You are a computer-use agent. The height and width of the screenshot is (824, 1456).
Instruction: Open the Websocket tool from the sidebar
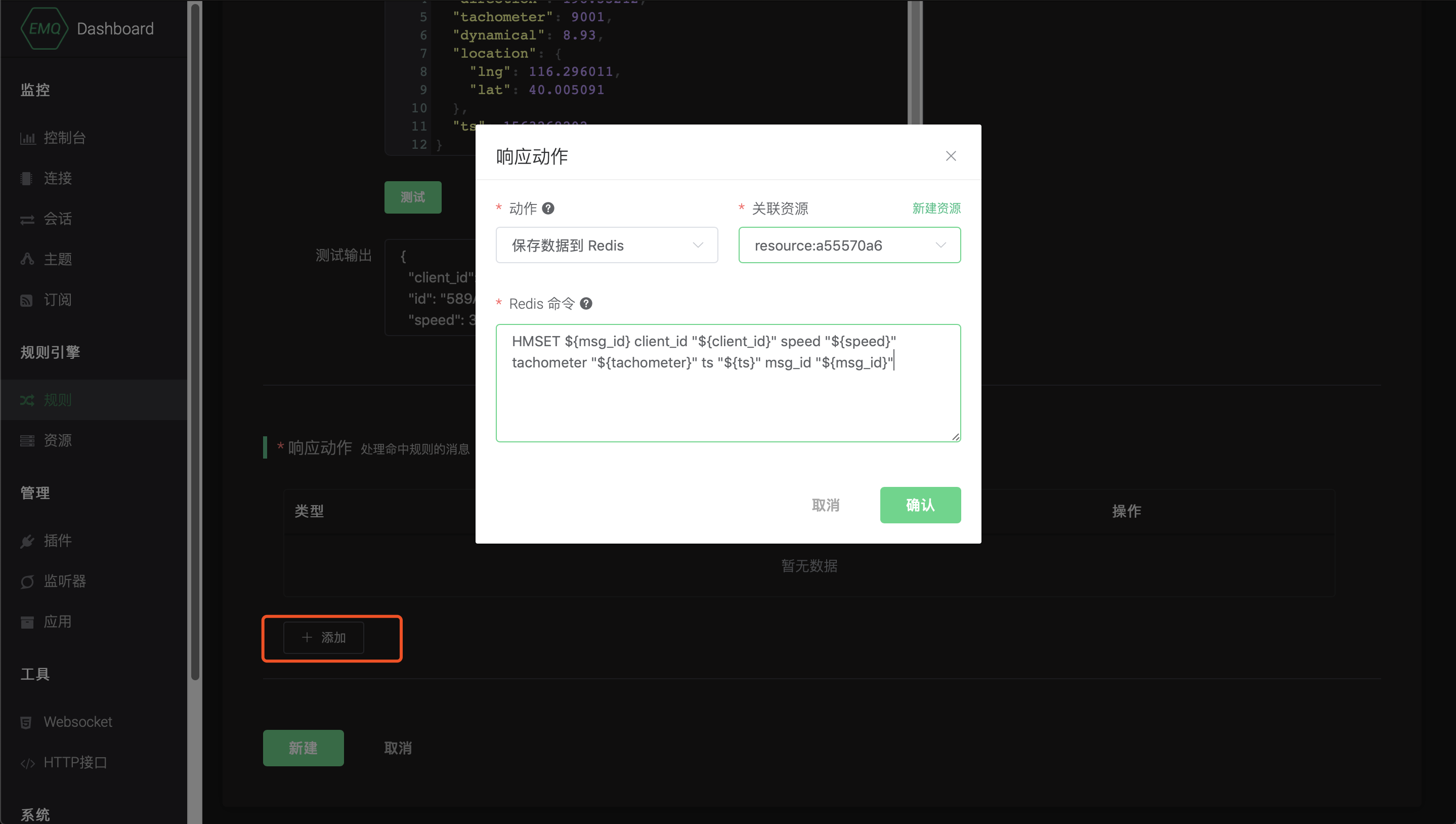pos(77,722)
